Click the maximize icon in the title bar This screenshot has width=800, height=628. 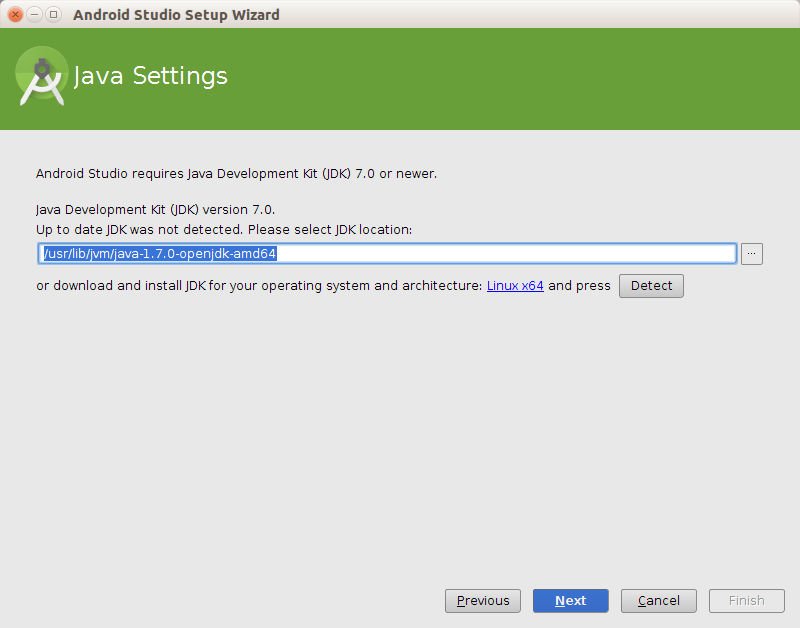52,14
